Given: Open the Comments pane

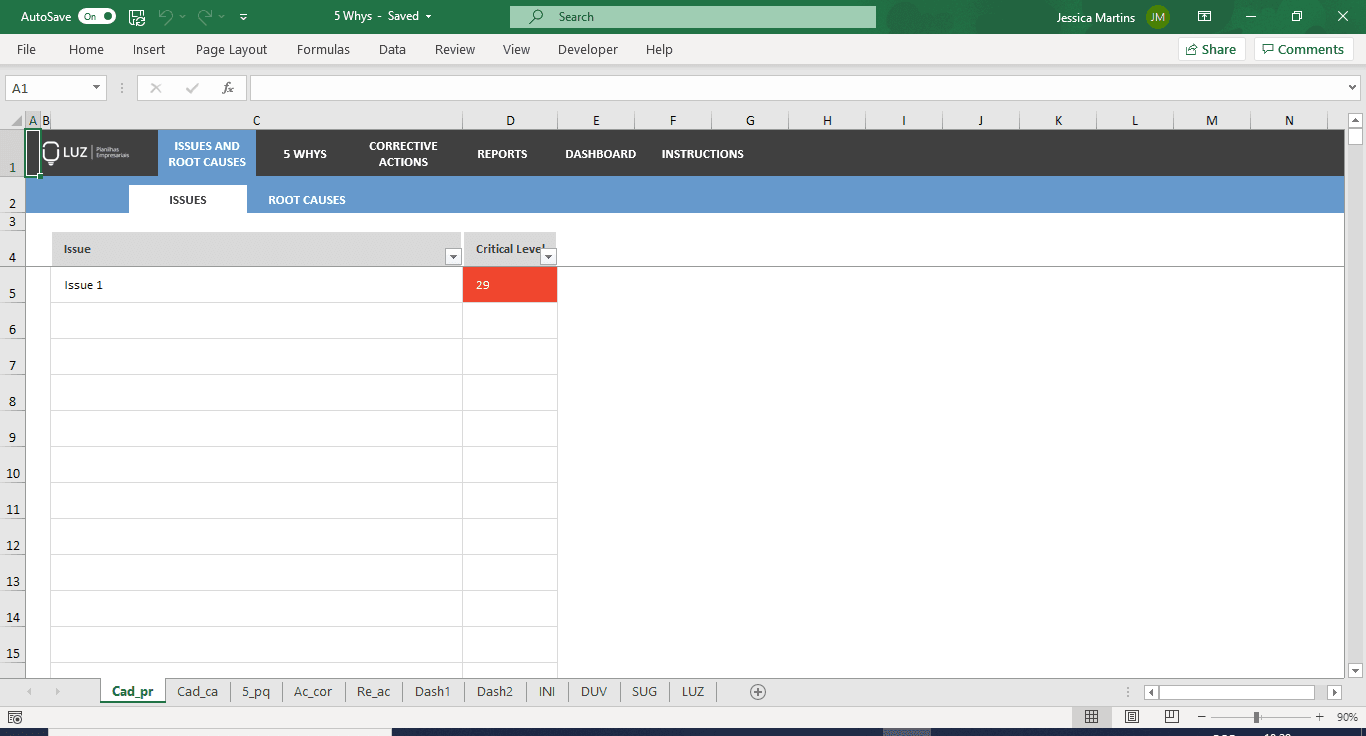Looking at the screenshot, I should click(x=1303, y=49).
